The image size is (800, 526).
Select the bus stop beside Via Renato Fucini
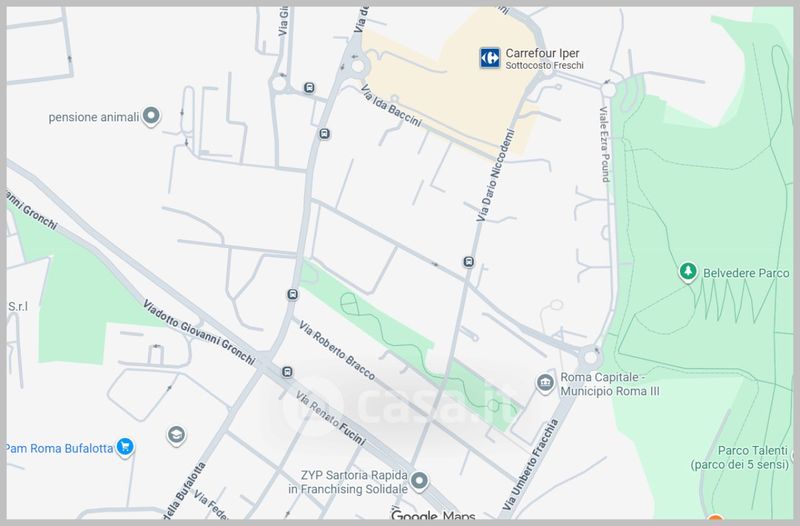point(287,372)
